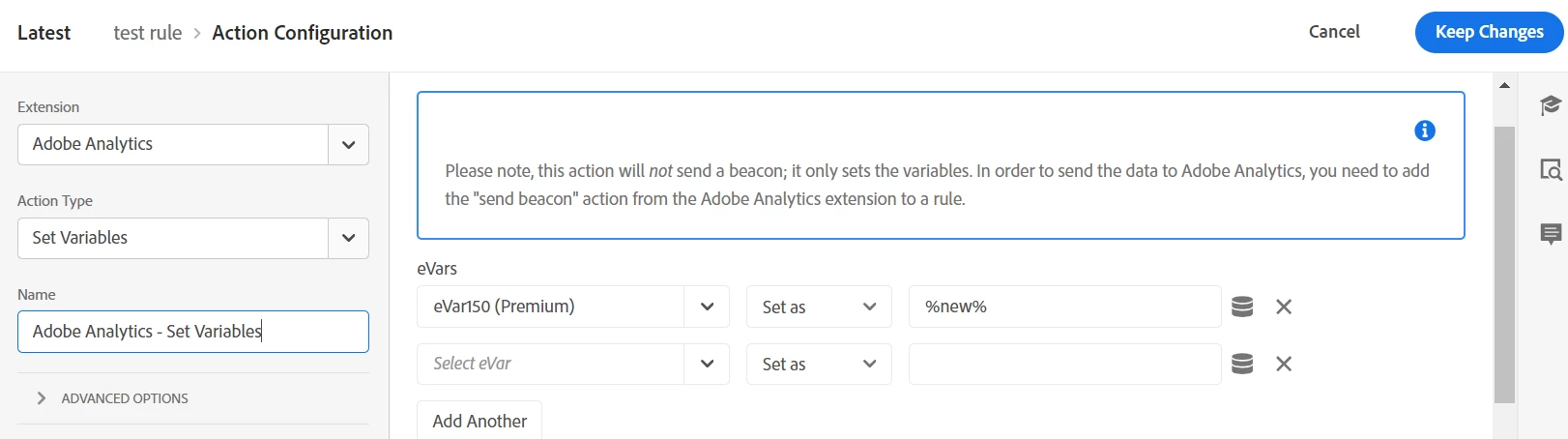Open data element picker for eVar150 value

[x=1242, y=307]
